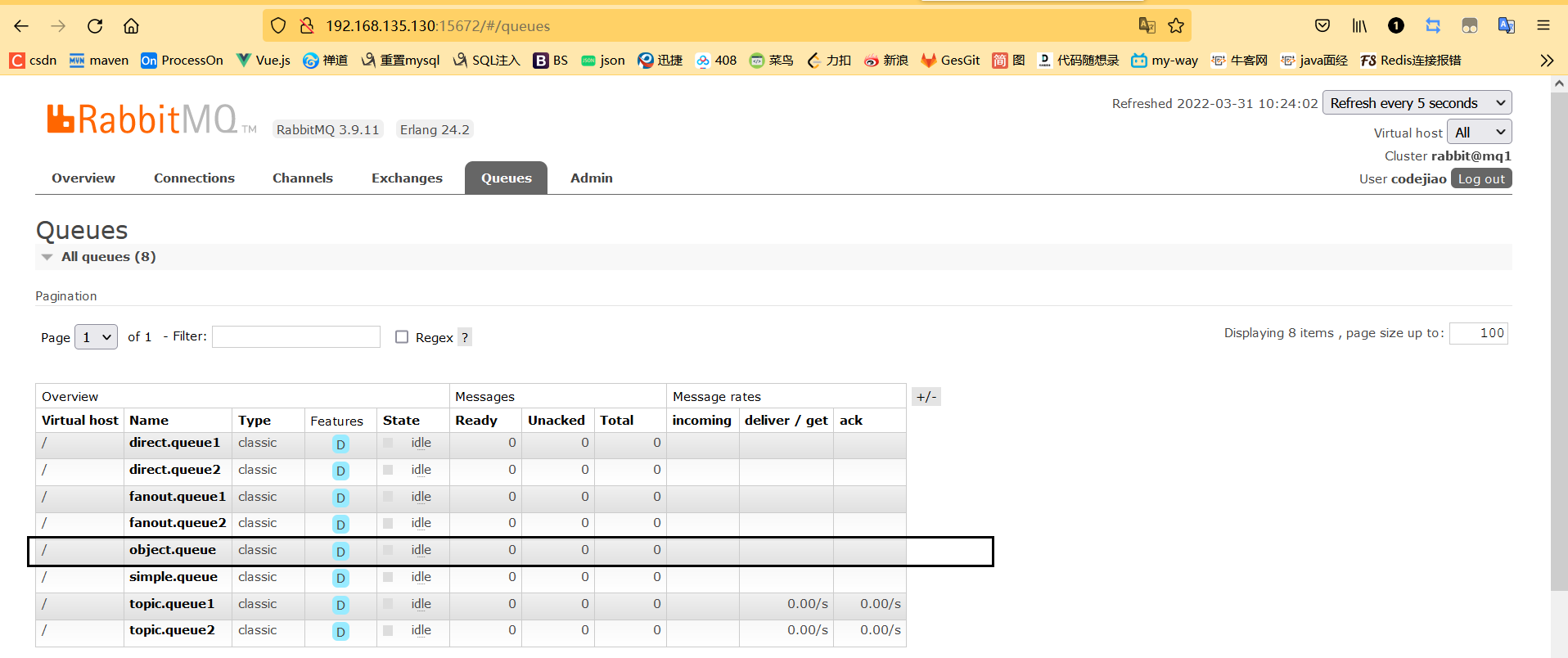Open the 408 bookmark
The height and width of the screenshot is (658, 1568).
click(x=716, y=61)
